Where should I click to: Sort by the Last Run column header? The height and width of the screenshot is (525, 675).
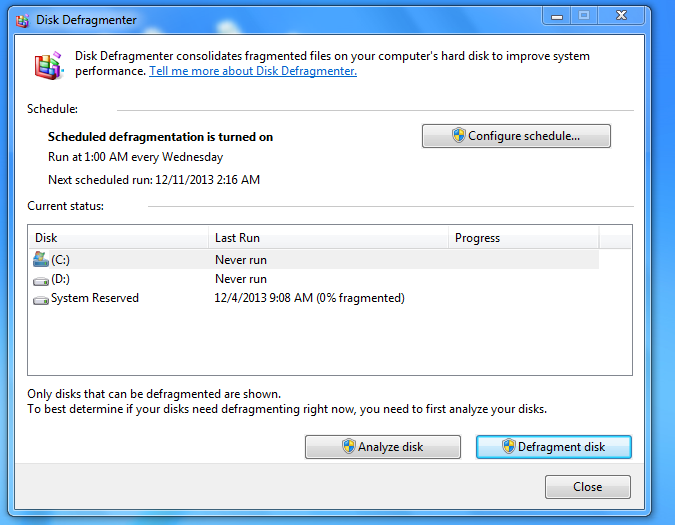(x=328, y=238)
